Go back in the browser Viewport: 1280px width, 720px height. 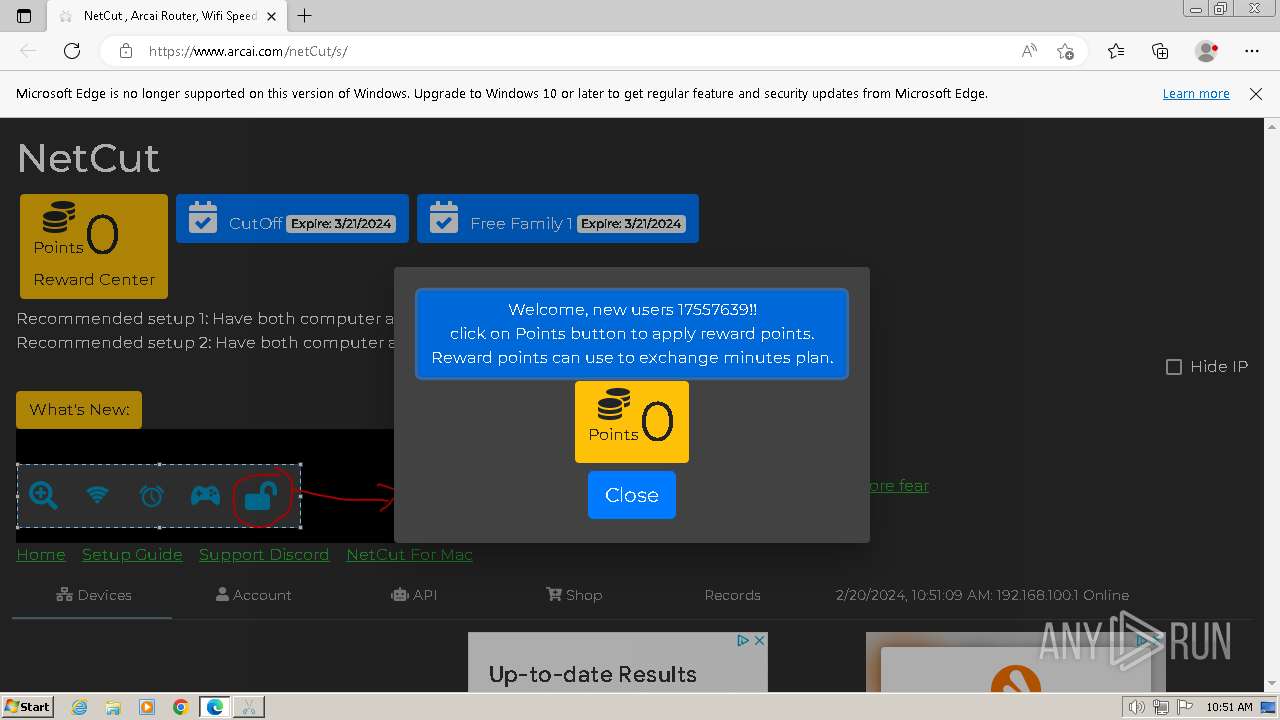(x=28, y=51)
